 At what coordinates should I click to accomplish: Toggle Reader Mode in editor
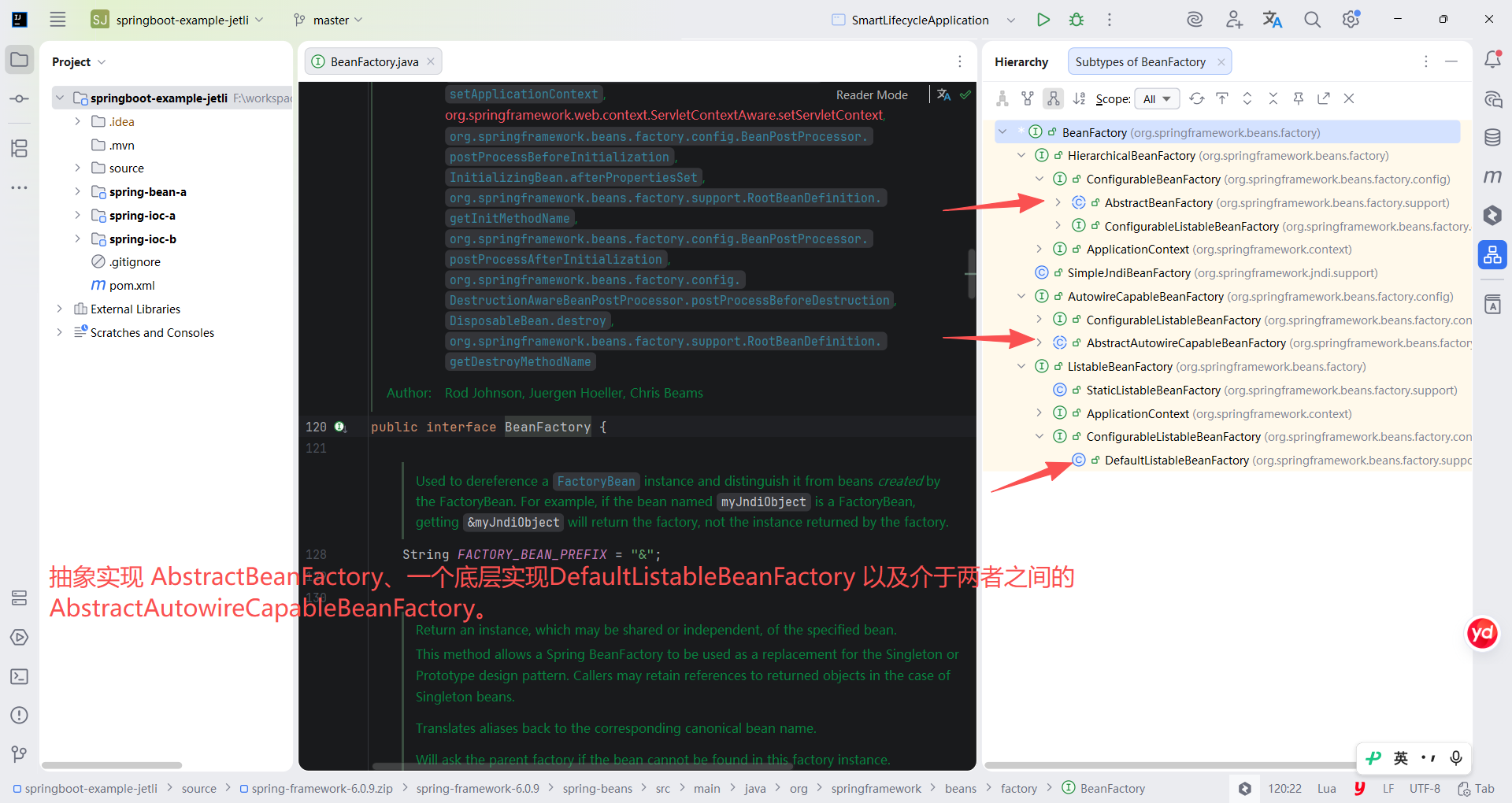872,94
